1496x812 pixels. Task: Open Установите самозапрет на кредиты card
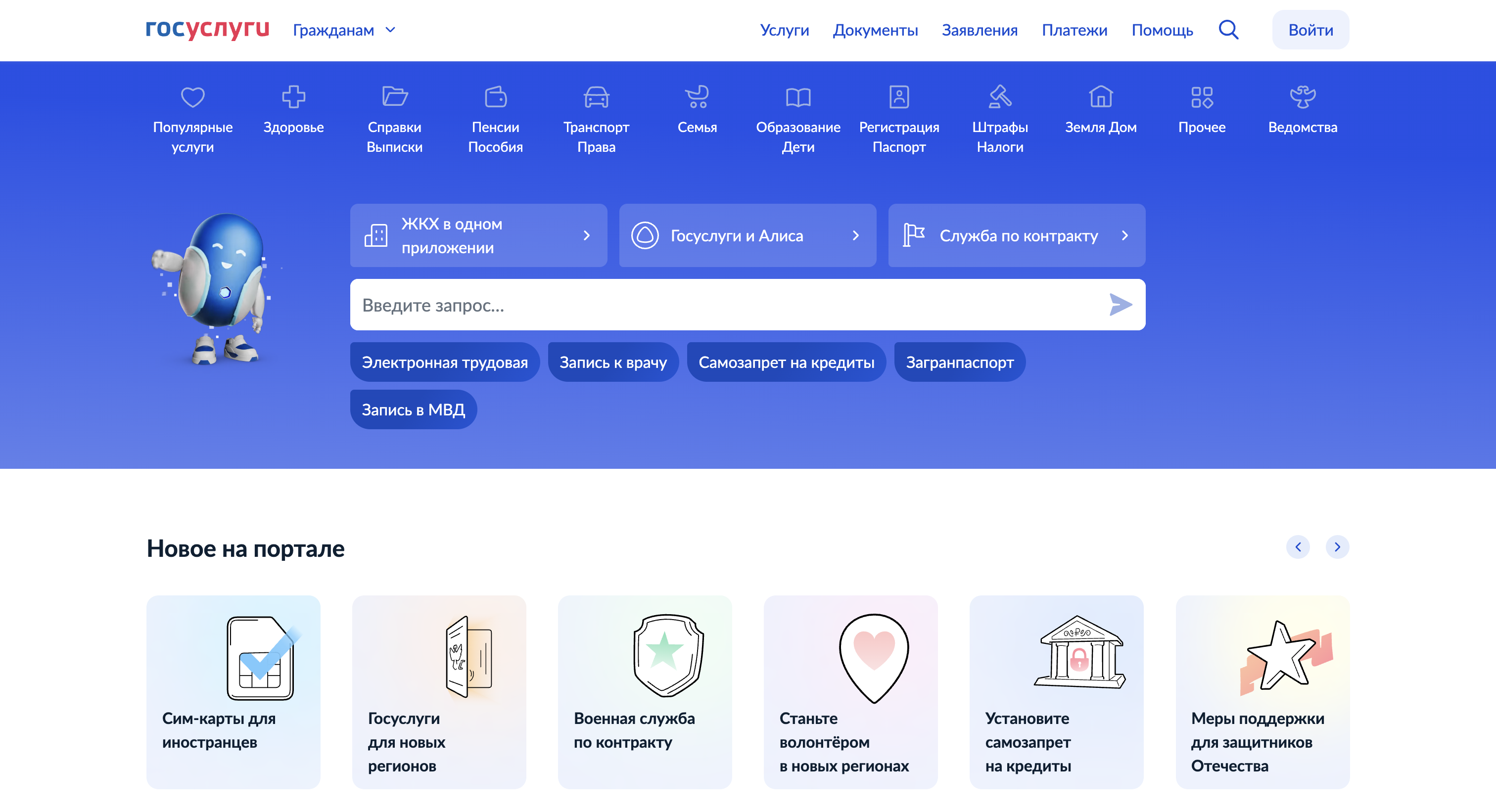[x=1056, y=692]
